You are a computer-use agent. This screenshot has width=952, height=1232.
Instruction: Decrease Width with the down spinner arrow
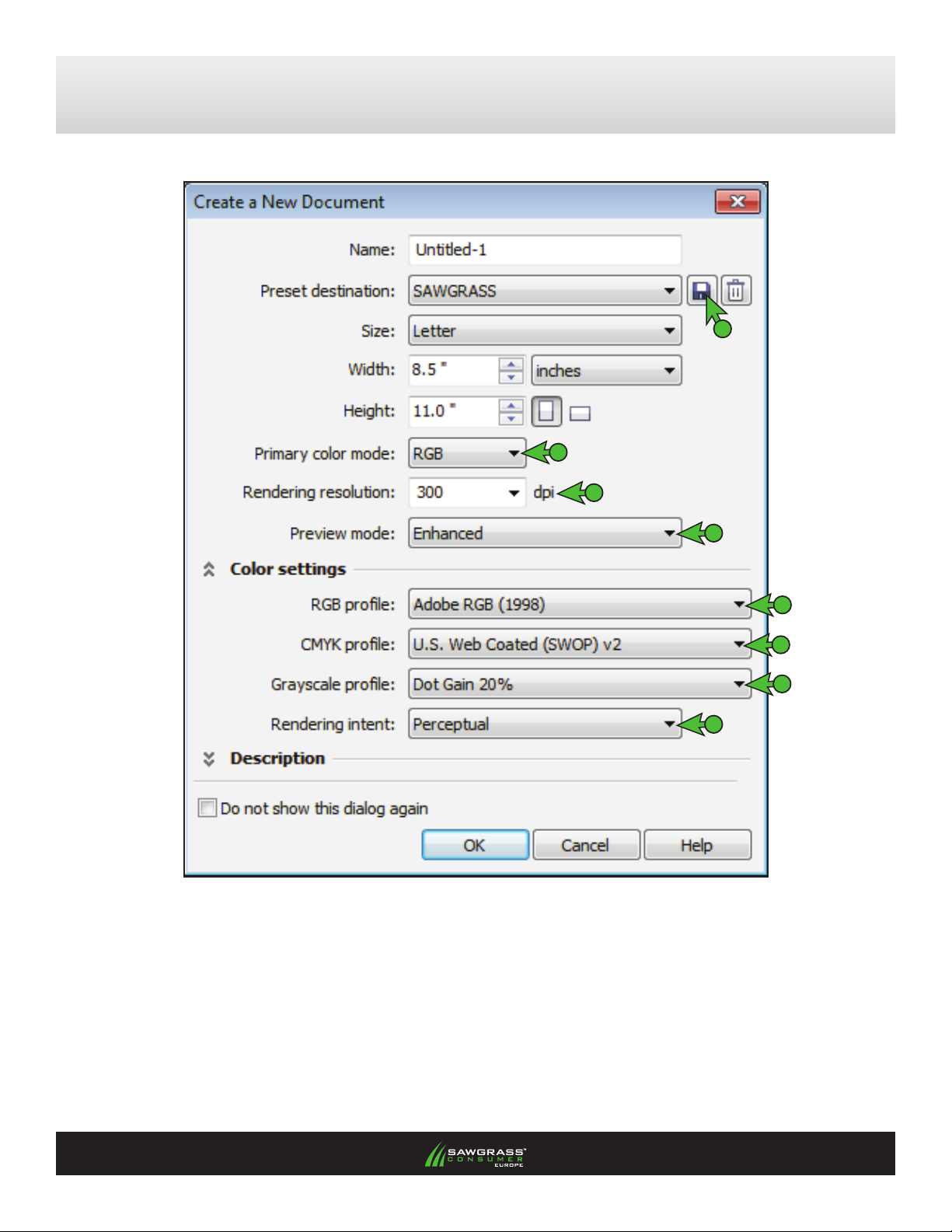(511, 378)
